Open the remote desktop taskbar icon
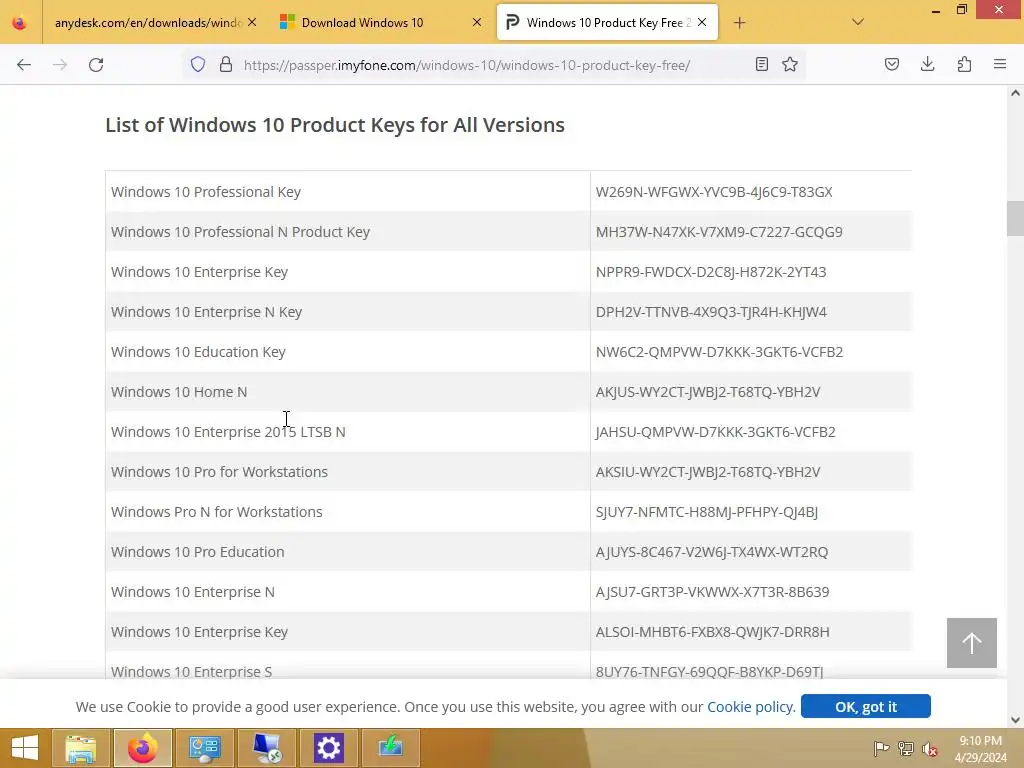The width and height of the screenshot is (1024, 768). click(266, 748)
